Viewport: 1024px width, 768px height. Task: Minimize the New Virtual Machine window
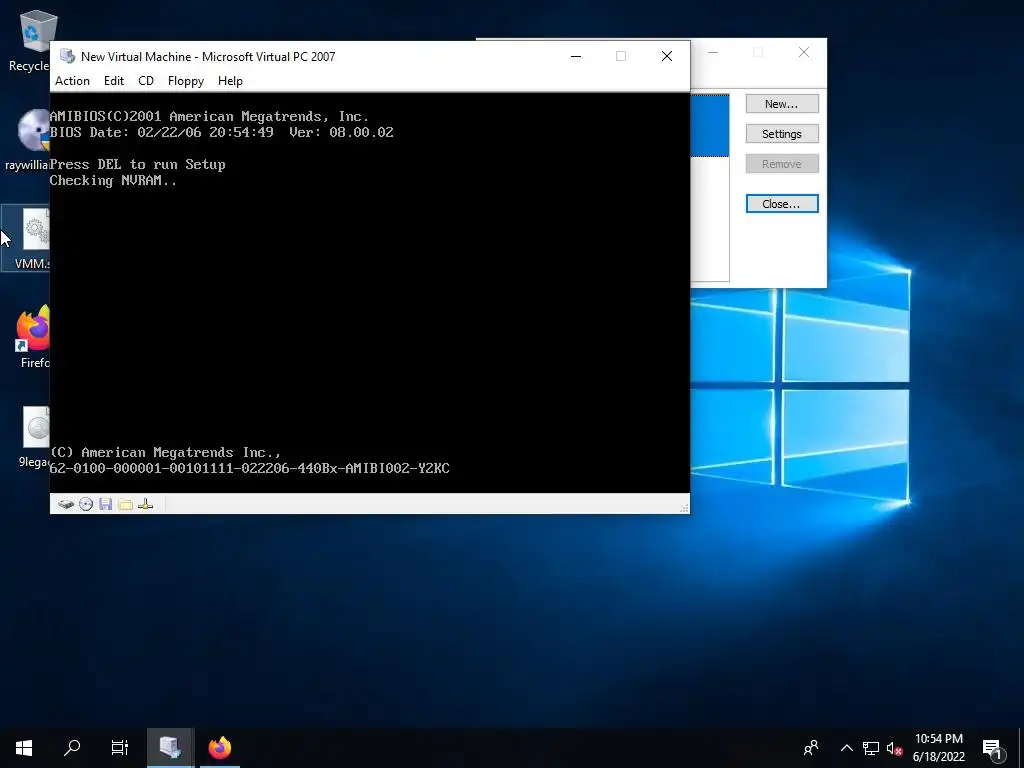pos(576,56)
